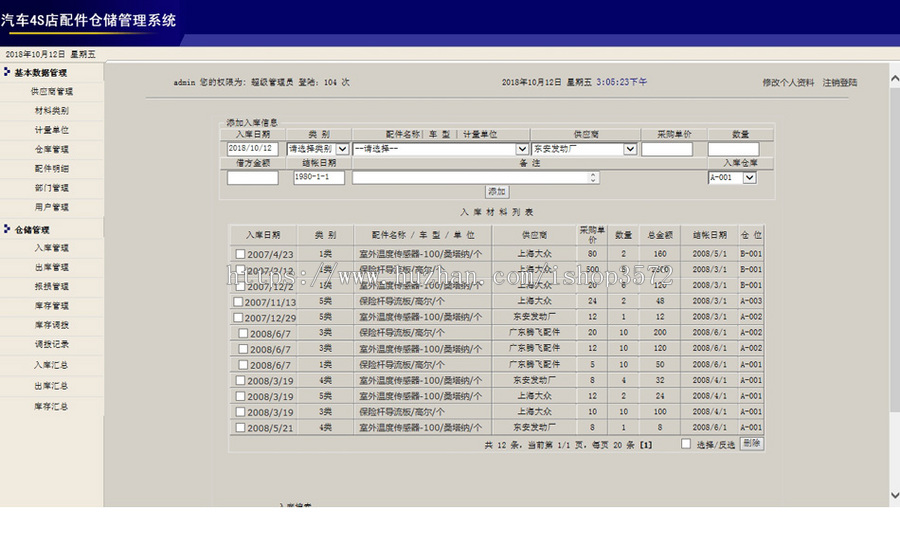
Task: Click the 数量 input field
Action: tap(733, 149)
